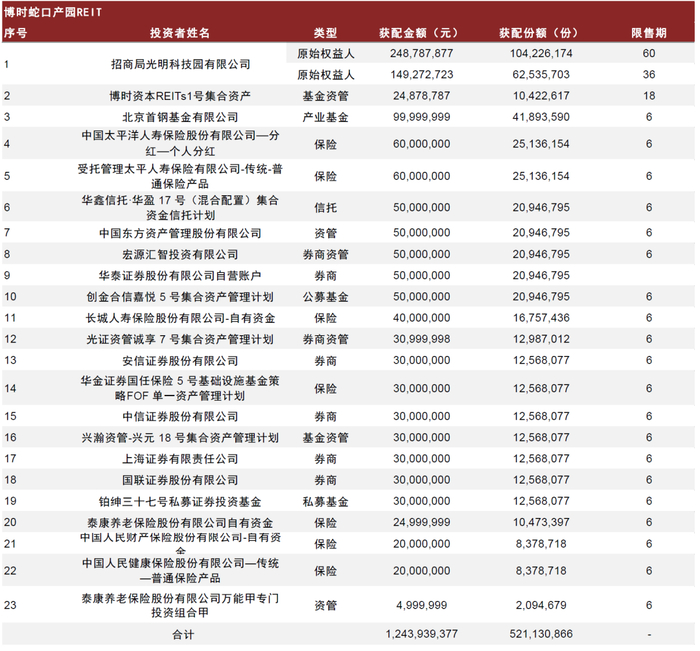Select 兴瀚资管-兴元 18 号集合资产管理计划
700x651 pixels.
pos(180,438)
